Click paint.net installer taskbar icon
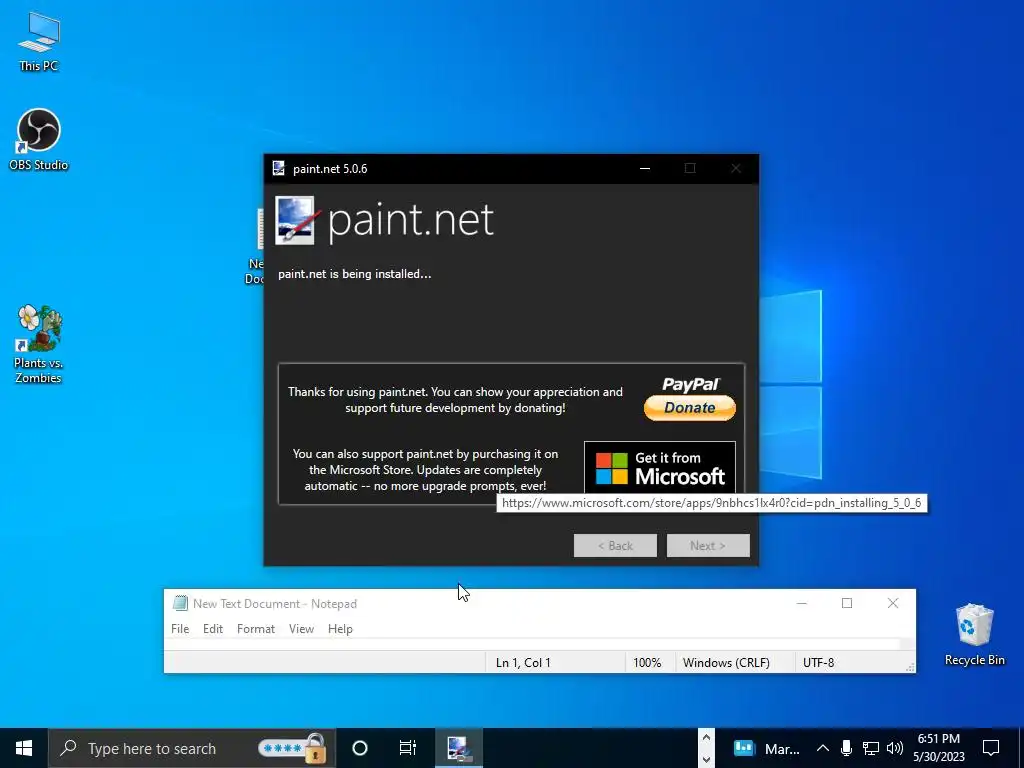The height and width of the screenshot is (768, 1024). pyautogui.click(x=458, y=748)
